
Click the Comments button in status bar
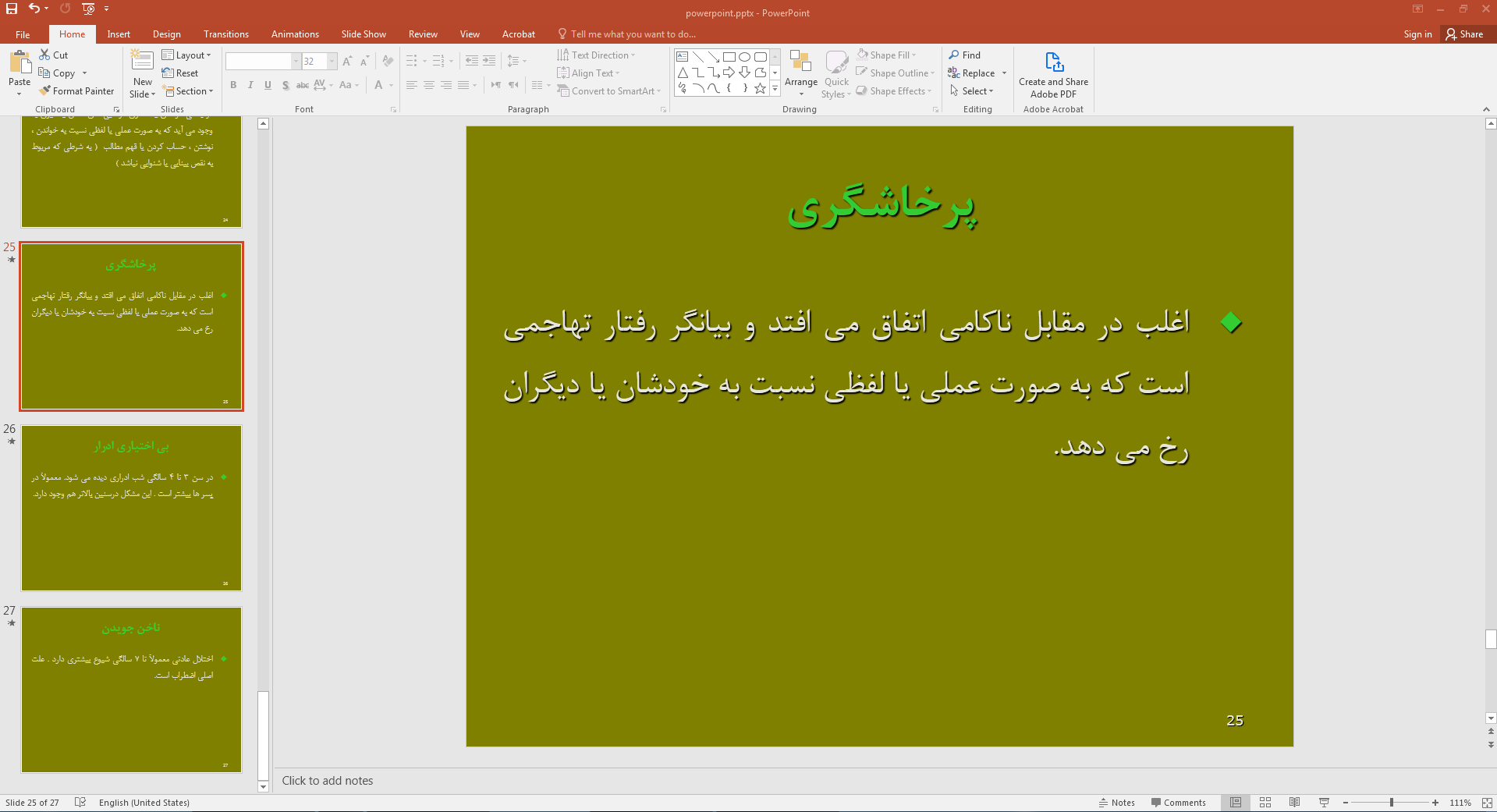1178,803
